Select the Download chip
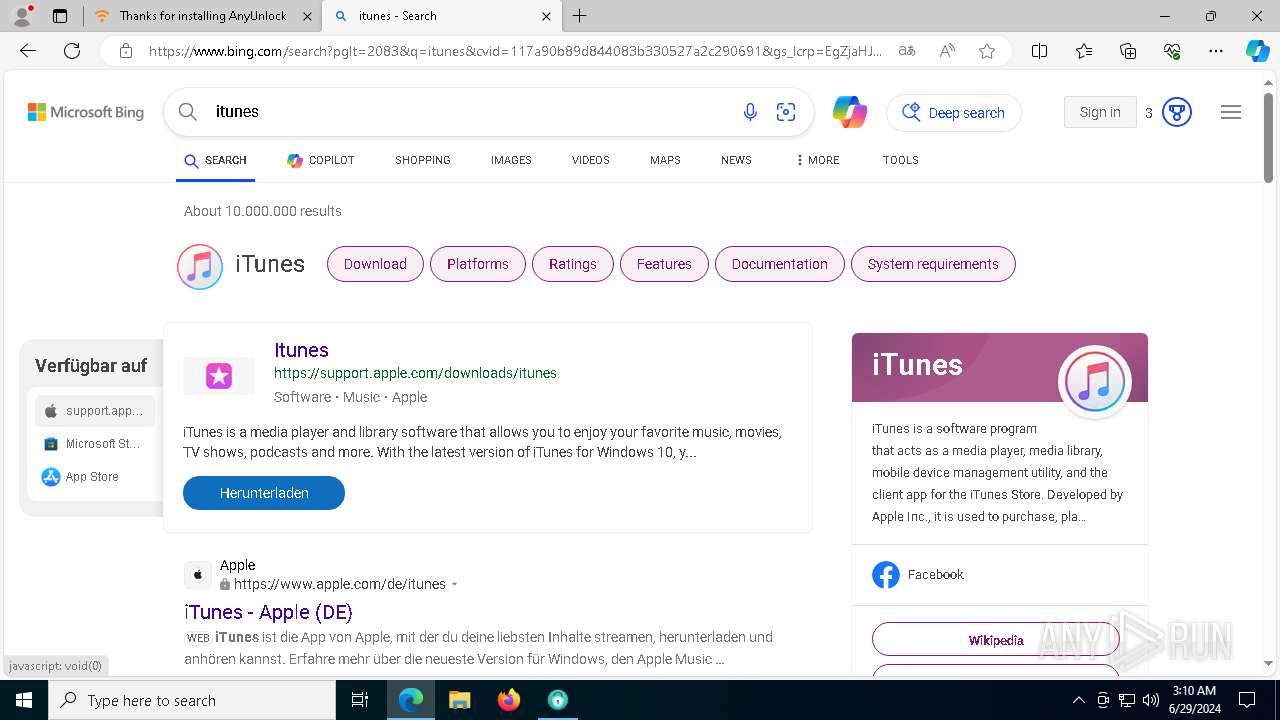 [375, 264]
